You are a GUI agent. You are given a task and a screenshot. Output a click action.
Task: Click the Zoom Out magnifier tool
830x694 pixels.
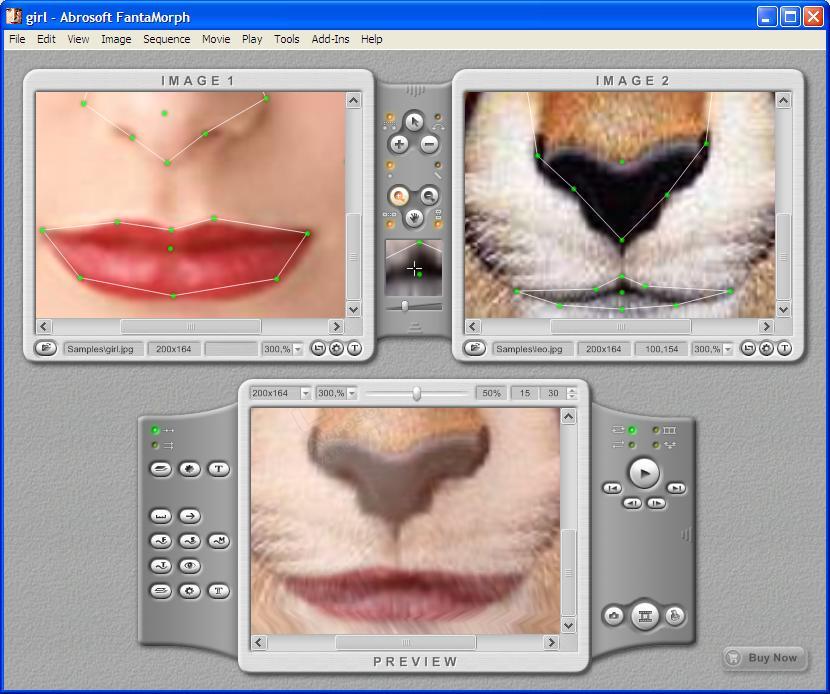coord(427,194)
